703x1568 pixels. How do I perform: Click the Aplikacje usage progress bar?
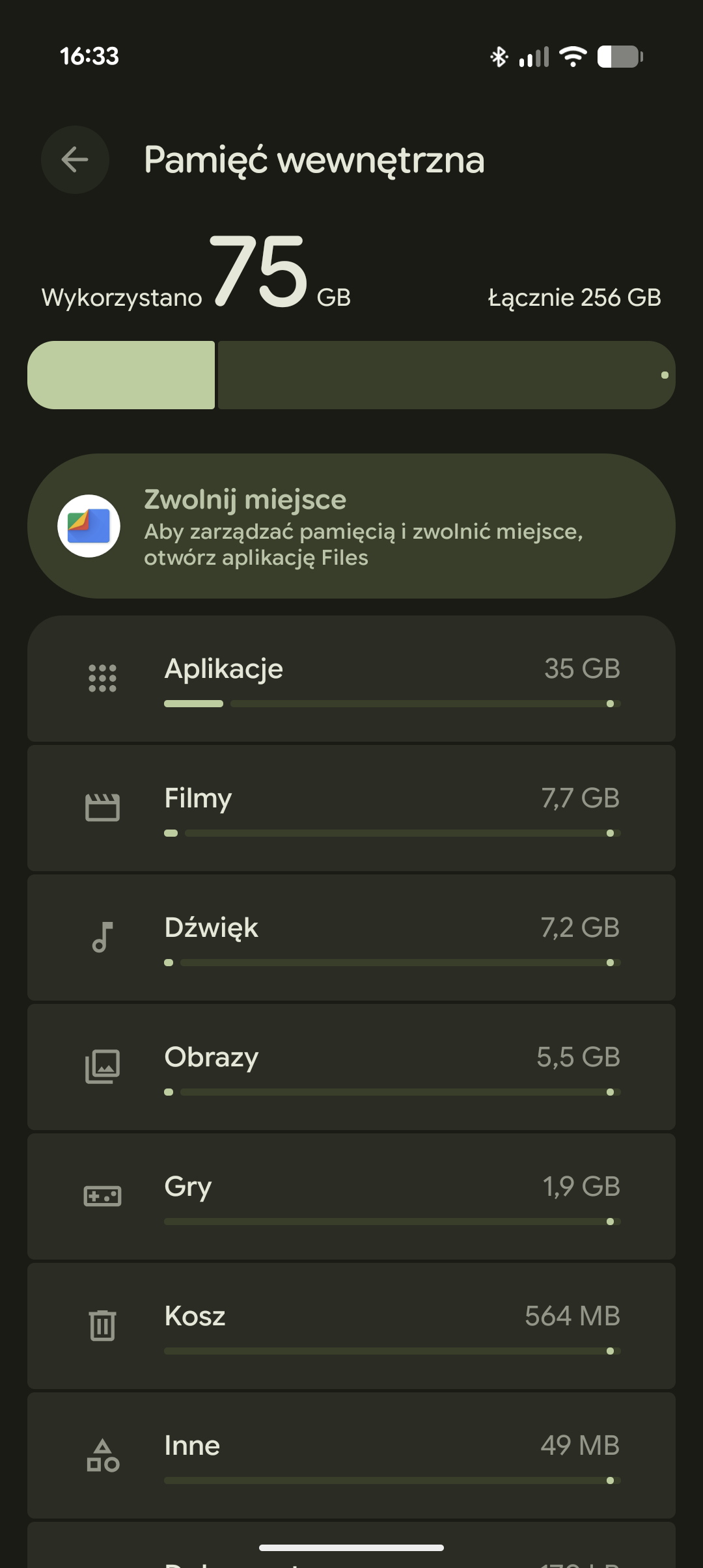pos(392,704)
